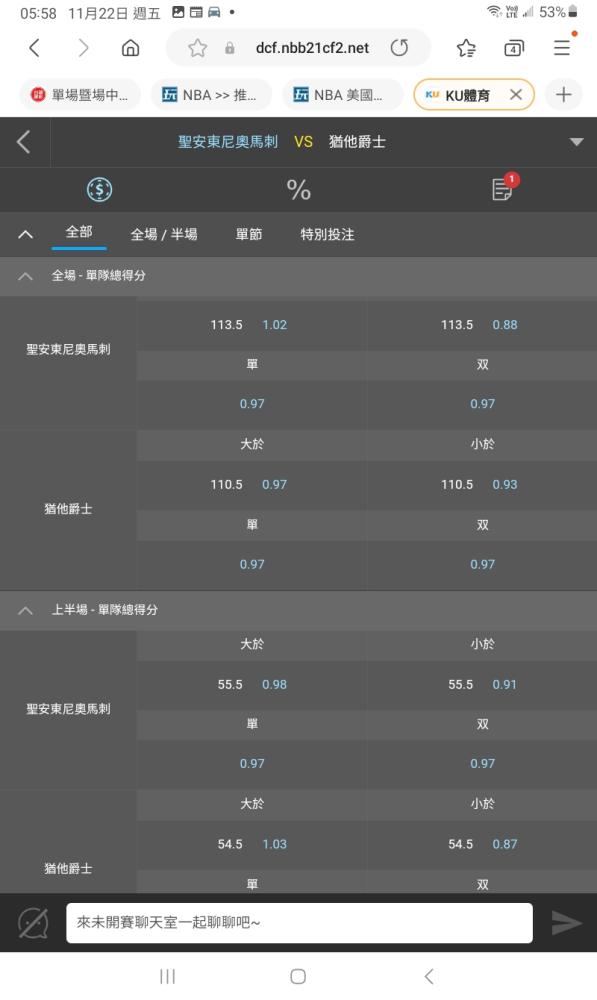This screenshot has width=597, height=1000.
Task: Open the browser home page
Action: [130, 48]
